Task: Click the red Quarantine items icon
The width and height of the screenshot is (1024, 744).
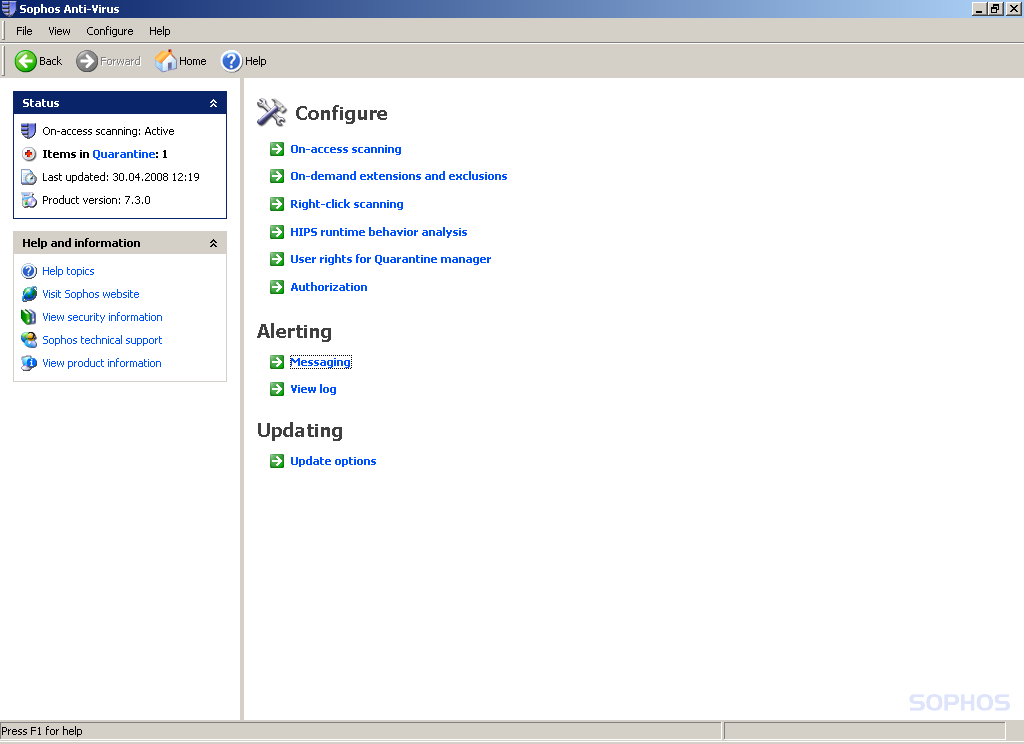Action: [29, 154]
